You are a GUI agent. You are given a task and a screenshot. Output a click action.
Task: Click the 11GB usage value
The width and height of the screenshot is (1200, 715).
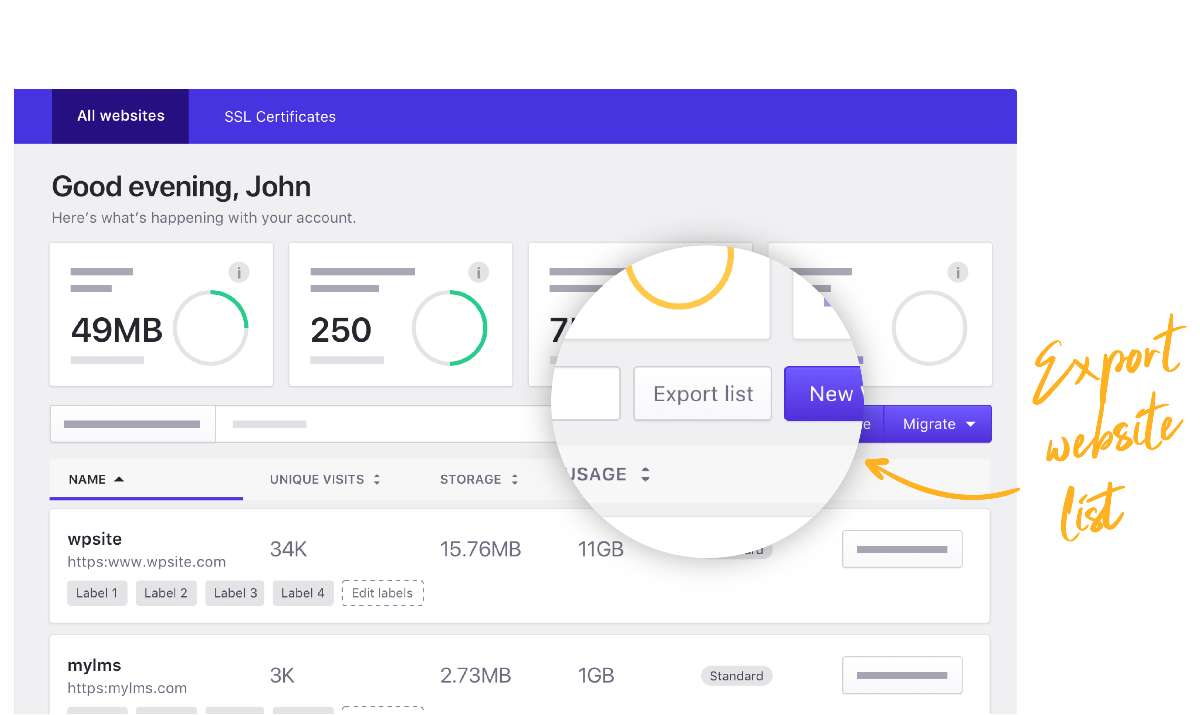coord(600,549)
